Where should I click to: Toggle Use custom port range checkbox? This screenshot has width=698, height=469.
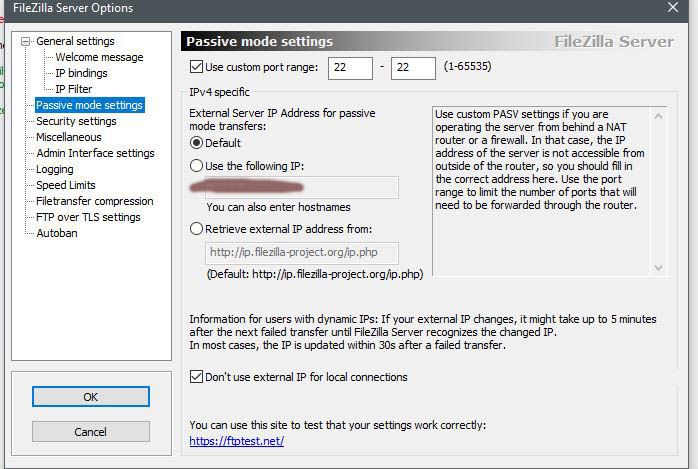(196, 67)
